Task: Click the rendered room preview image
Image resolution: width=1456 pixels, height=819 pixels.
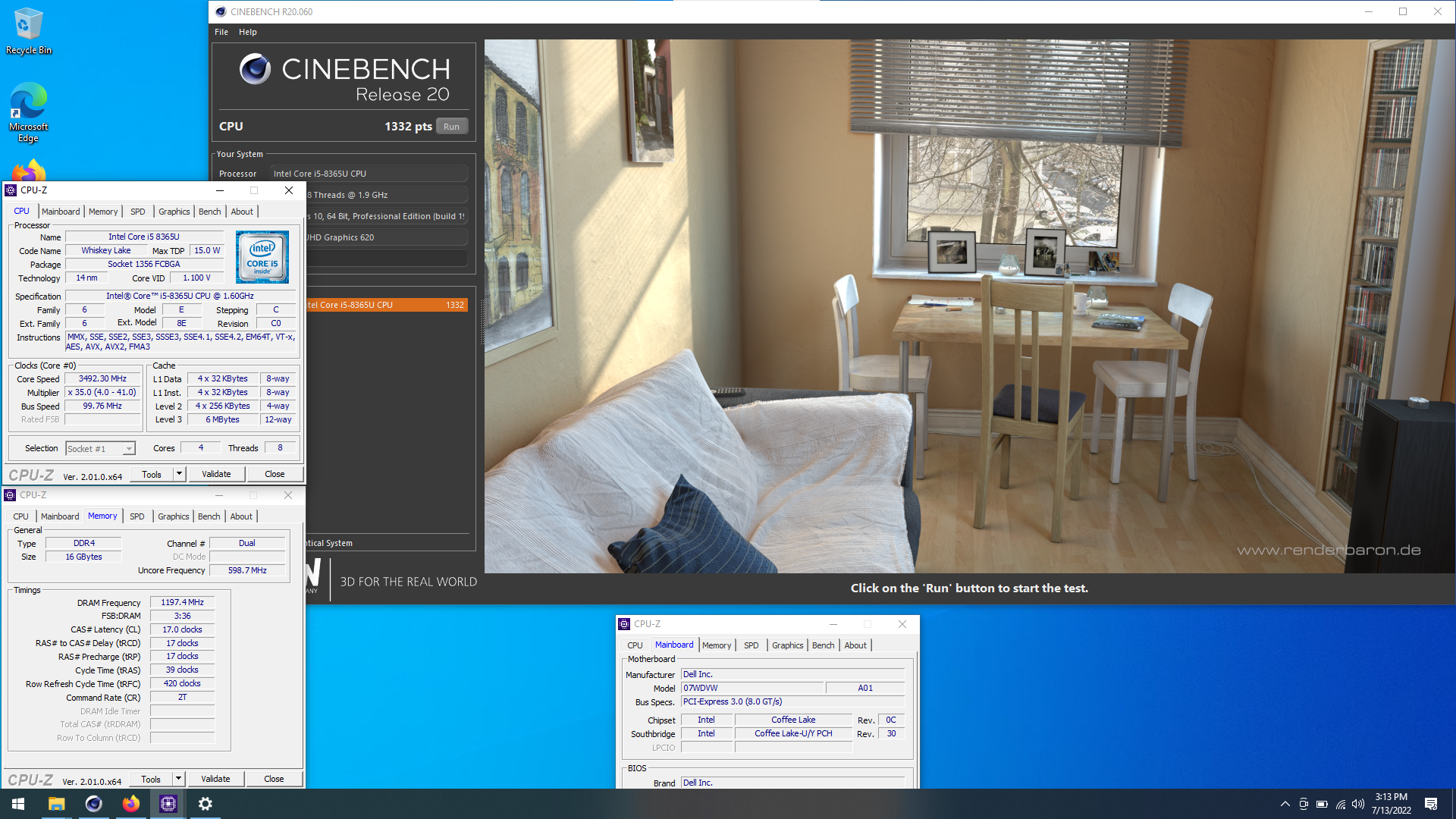Action: 970,306
